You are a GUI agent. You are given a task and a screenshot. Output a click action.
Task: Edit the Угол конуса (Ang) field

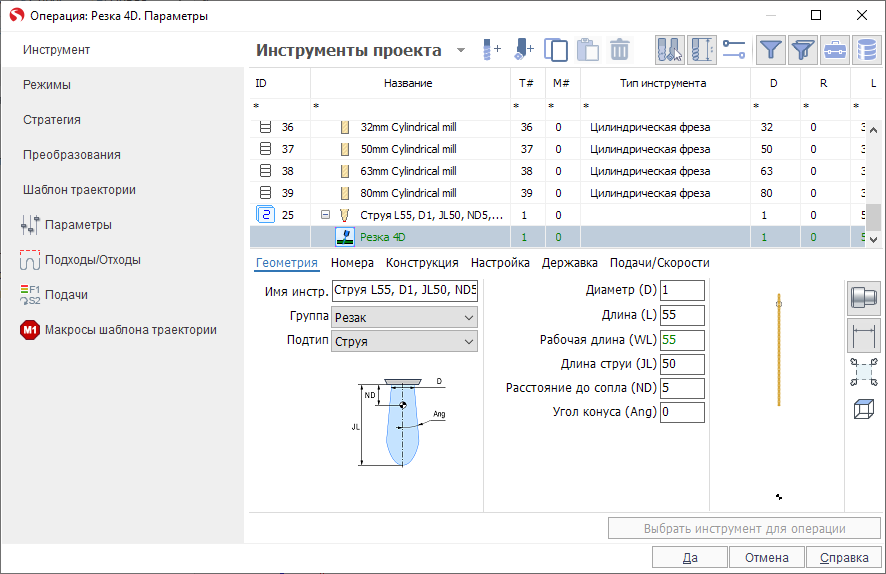point(682,412)
